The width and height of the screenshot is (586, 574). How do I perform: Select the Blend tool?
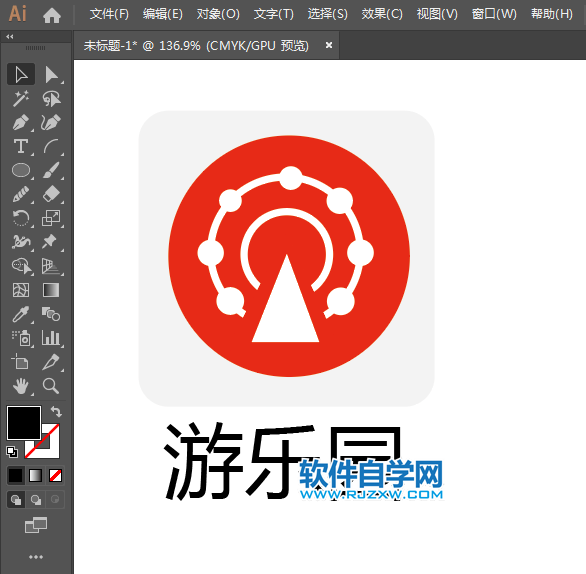(51, 314)
